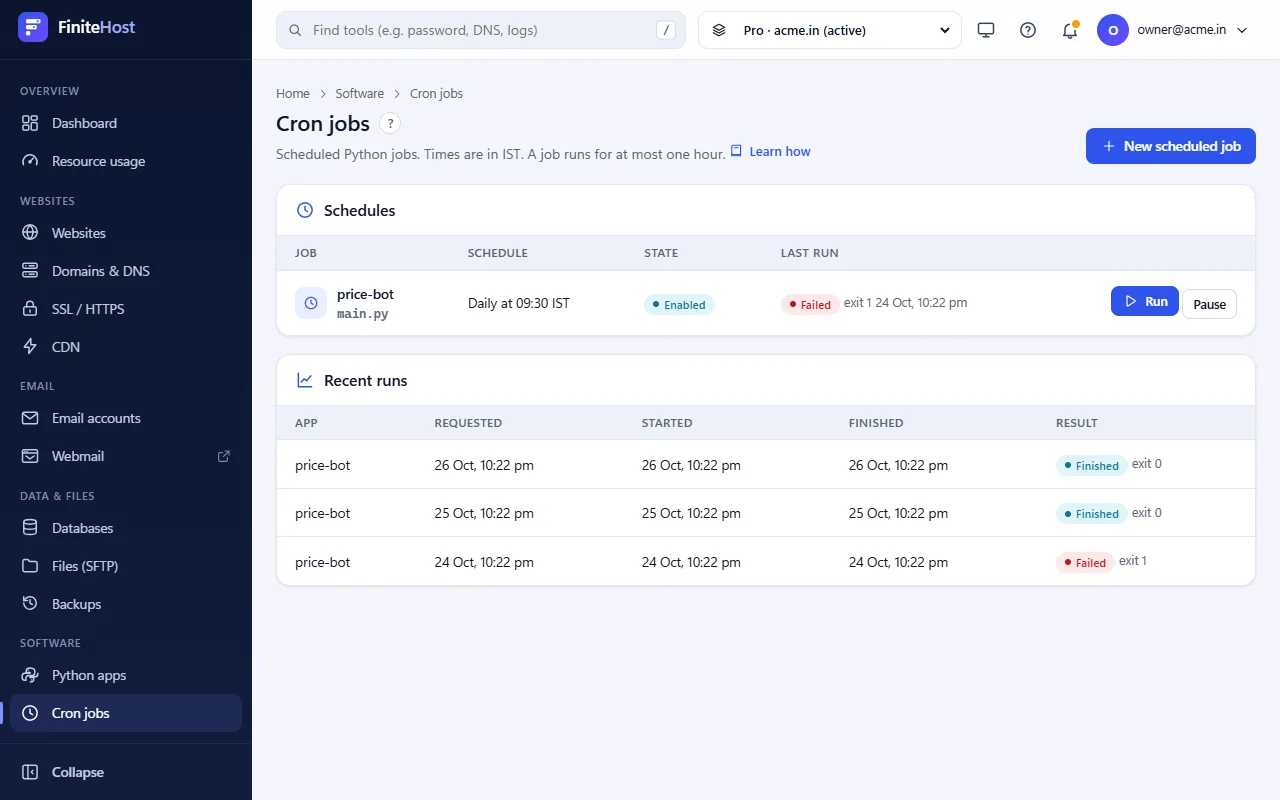Image resolution: width=1280 pixels, height=800 pixels.
Task: Open the owner@acme.in account menu
Action: (1173, 30)
